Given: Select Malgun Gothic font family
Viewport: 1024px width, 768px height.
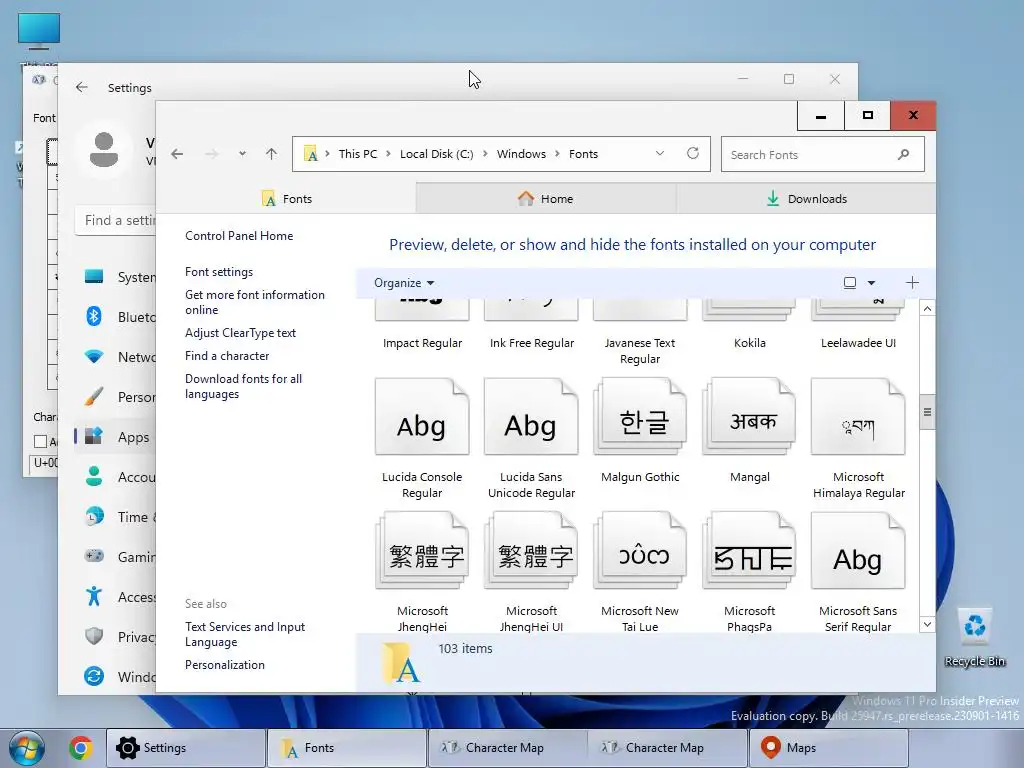Looking at the screenshot, I should 640,431.
